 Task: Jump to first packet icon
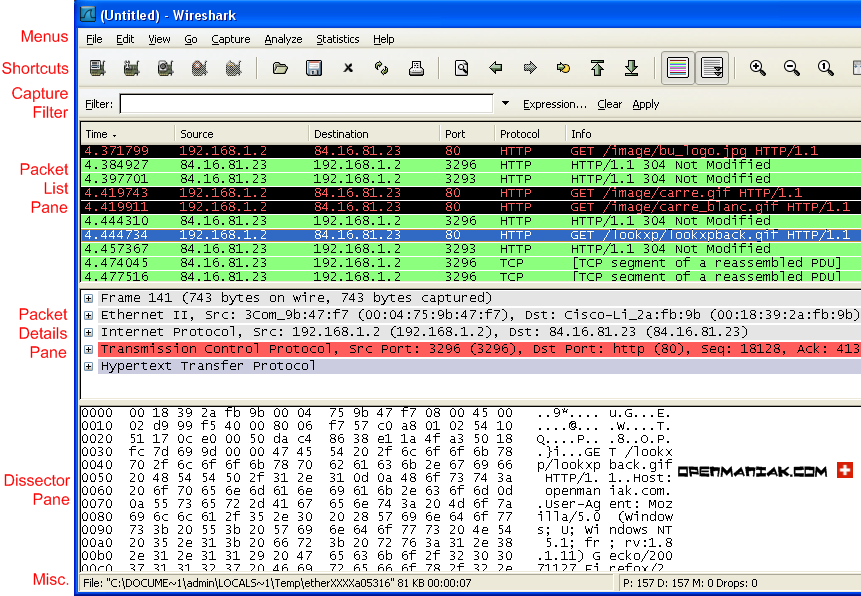pyautogui.click(x=597, y=68)
